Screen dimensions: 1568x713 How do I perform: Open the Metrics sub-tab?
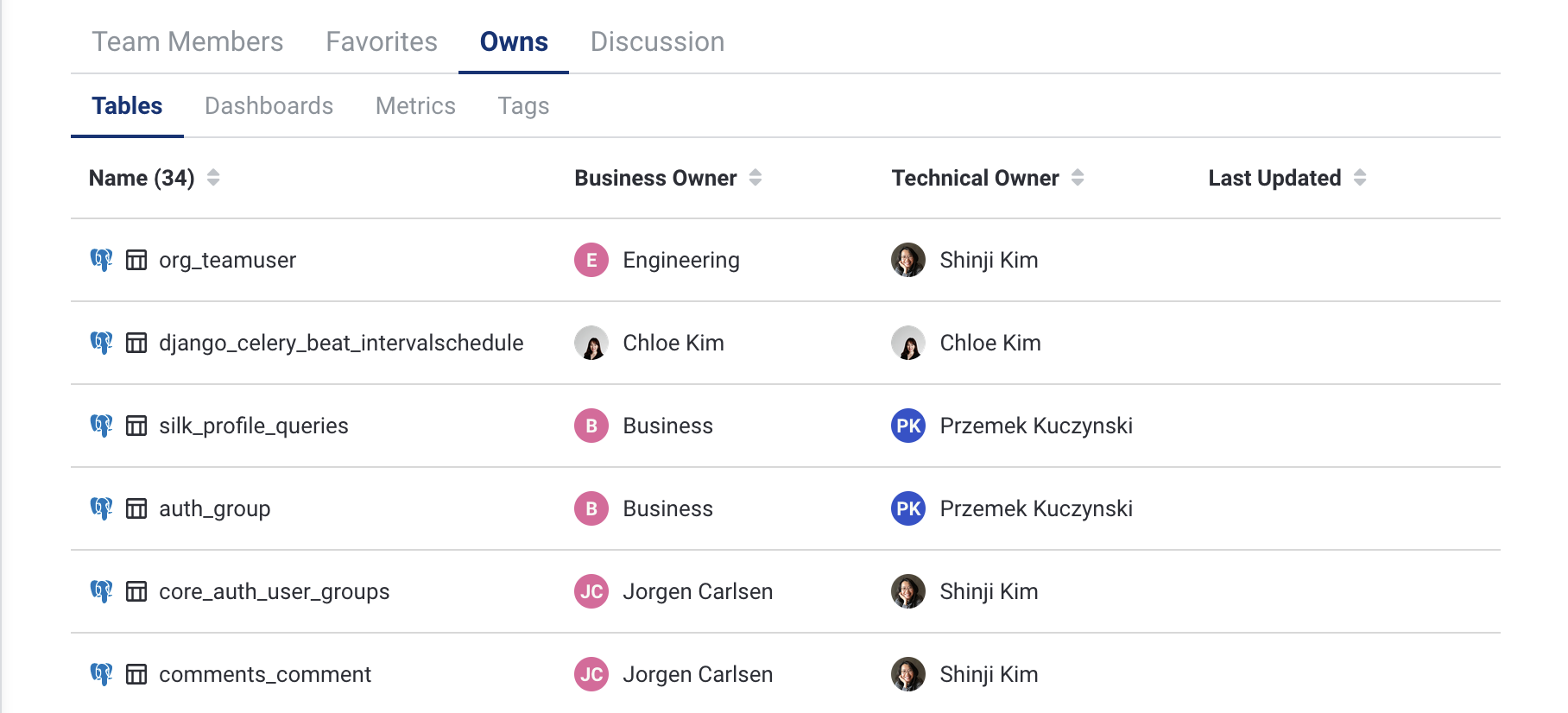415,105
